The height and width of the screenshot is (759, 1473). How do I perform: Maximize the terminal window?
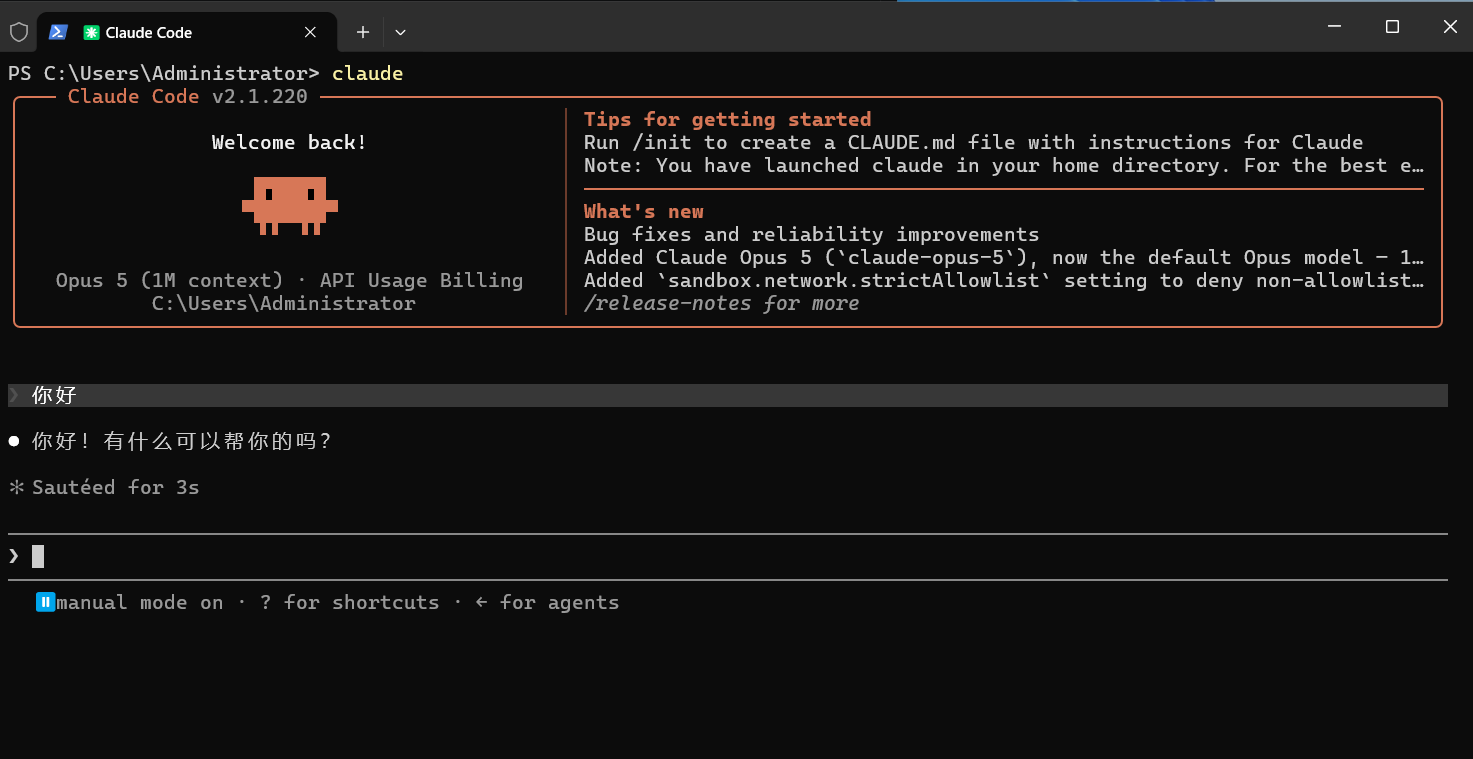click(1392, 27)
